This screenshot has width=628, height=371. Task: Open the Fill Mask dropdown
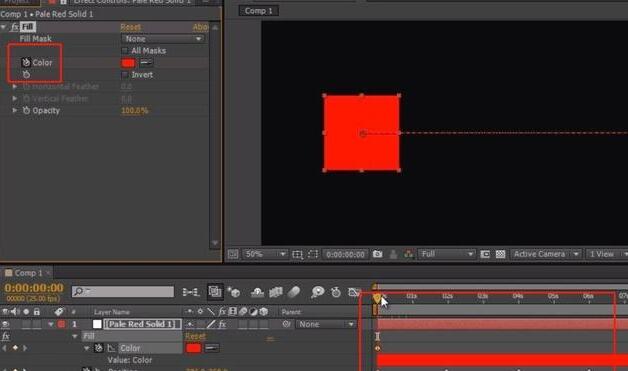(x=163, y=39)
